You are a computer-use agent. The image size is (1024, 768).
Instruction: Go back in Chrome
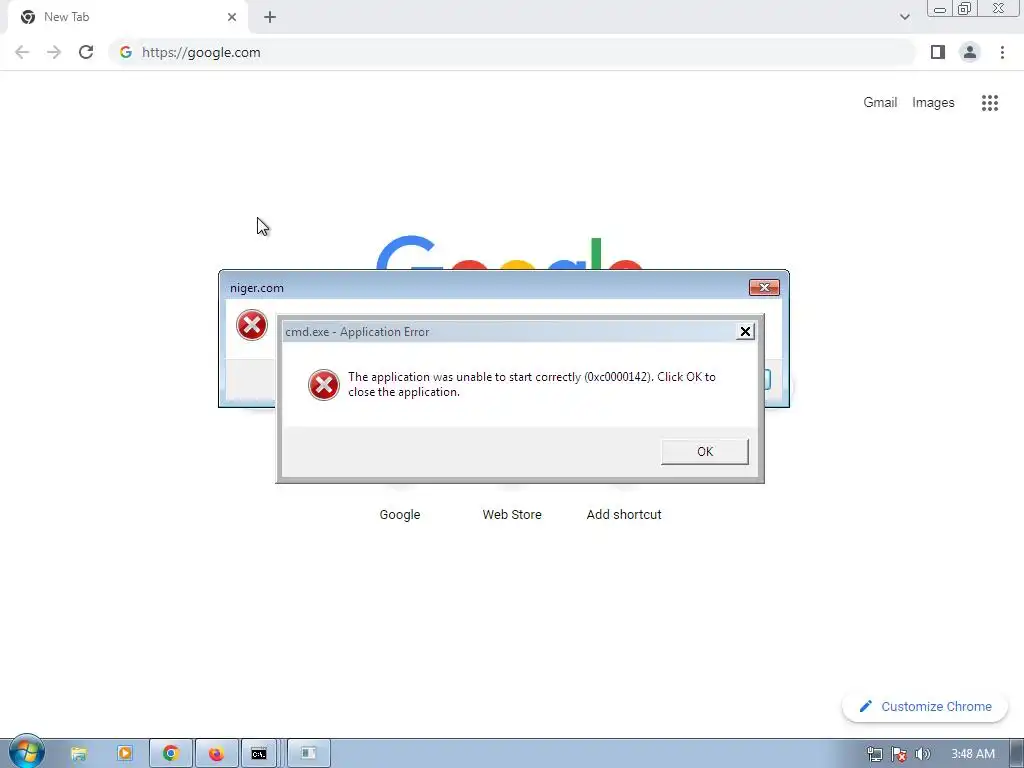point(22,52)
